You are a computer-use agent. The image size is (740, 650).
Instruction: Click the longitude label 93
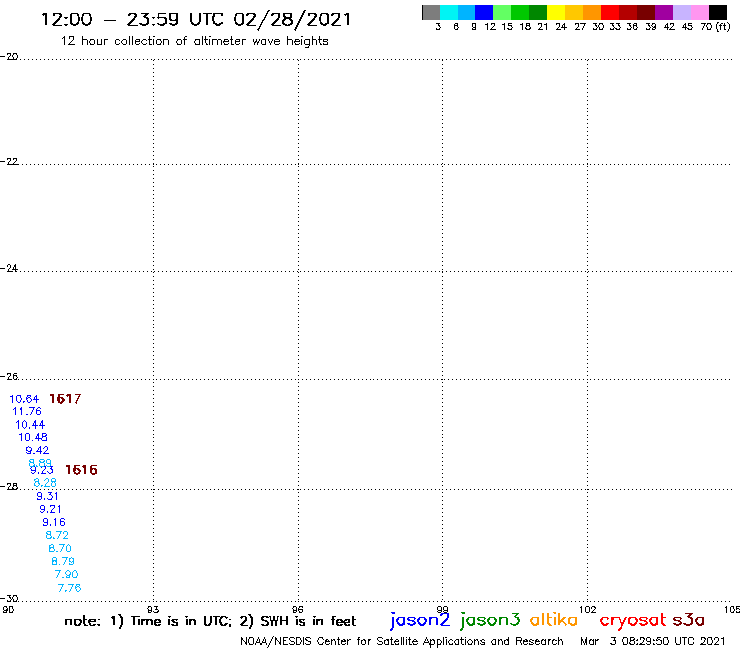point(153,610)
